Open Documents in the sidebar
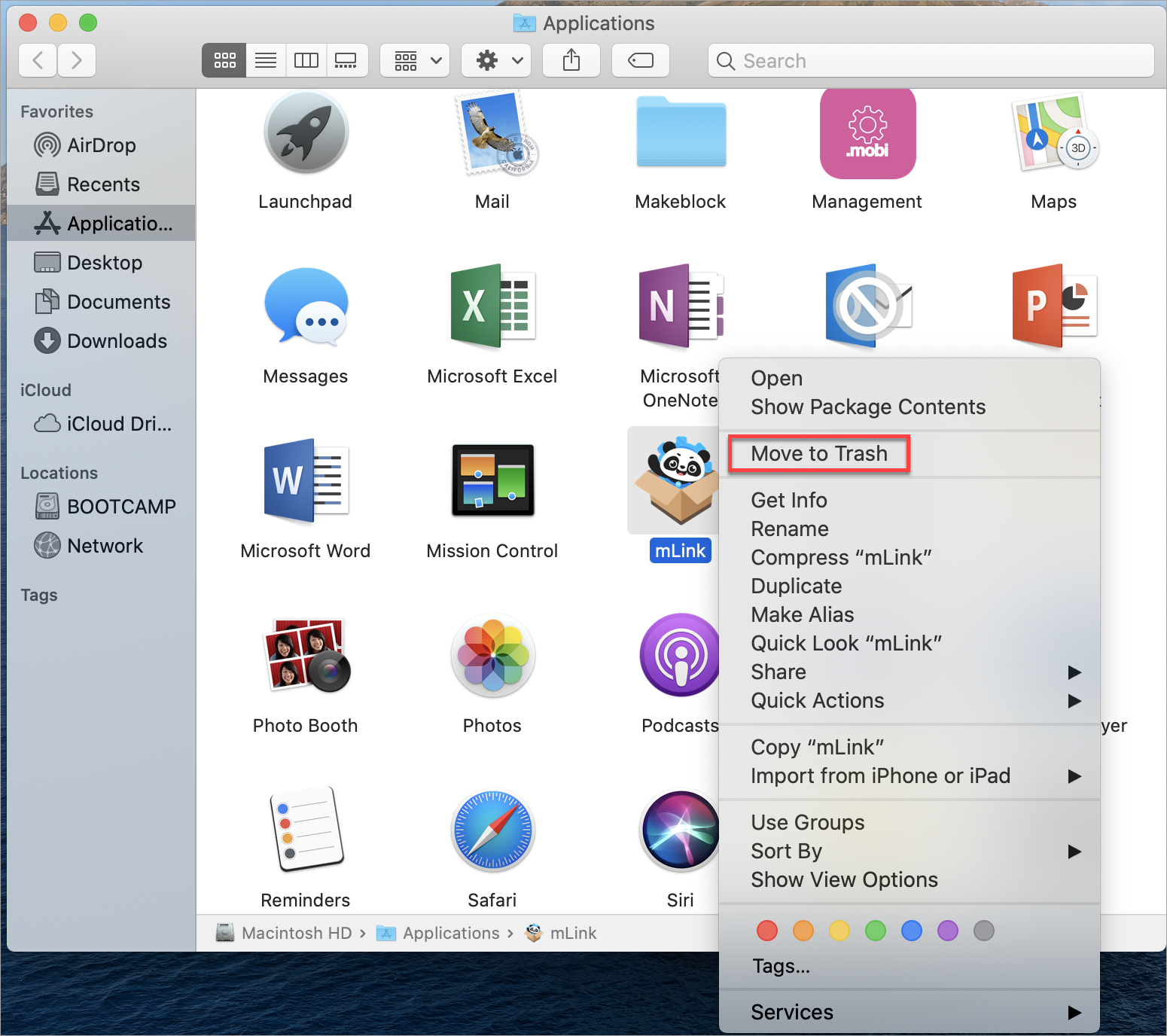 101,301
